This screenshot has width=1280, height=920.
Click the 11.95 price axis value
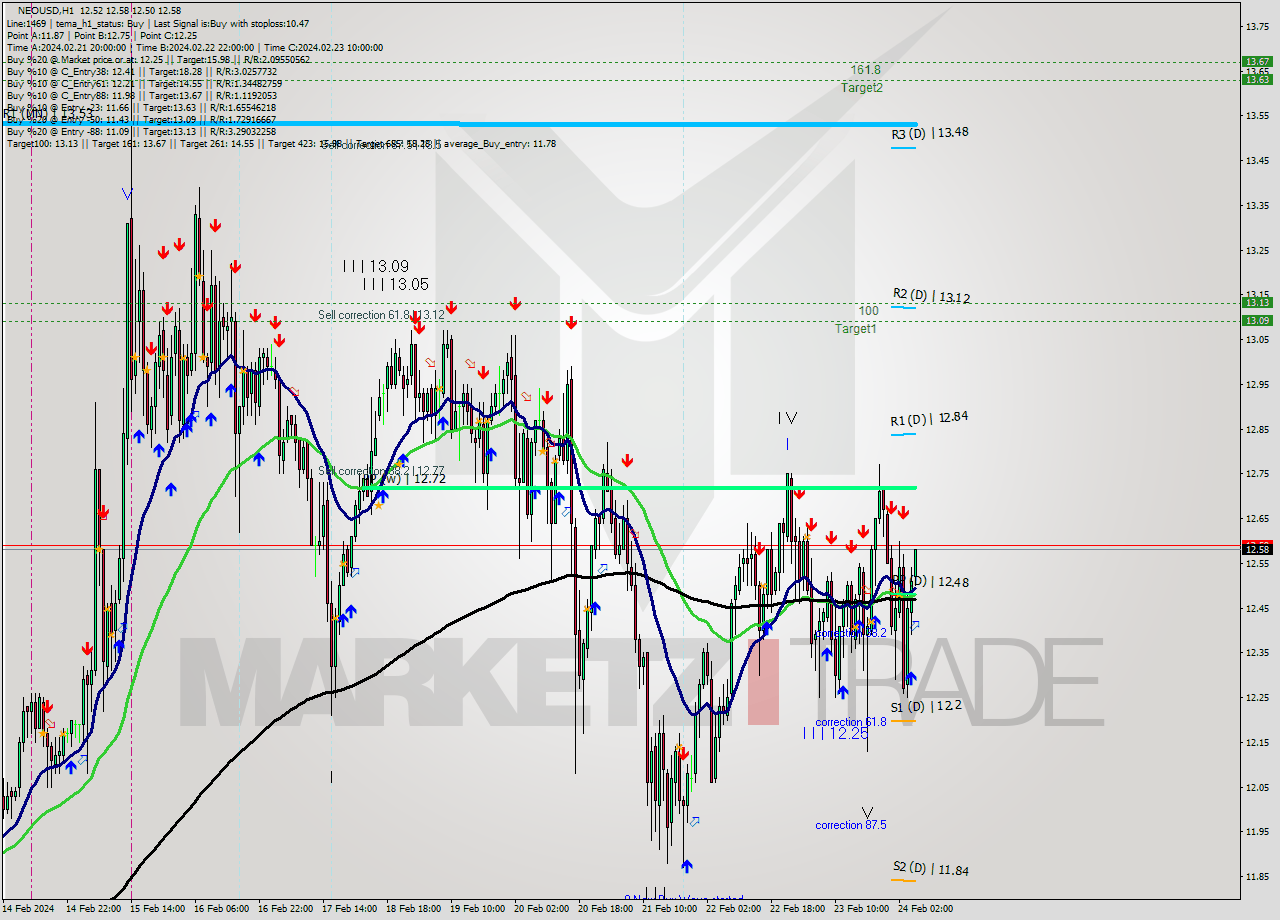[1256, 832]
